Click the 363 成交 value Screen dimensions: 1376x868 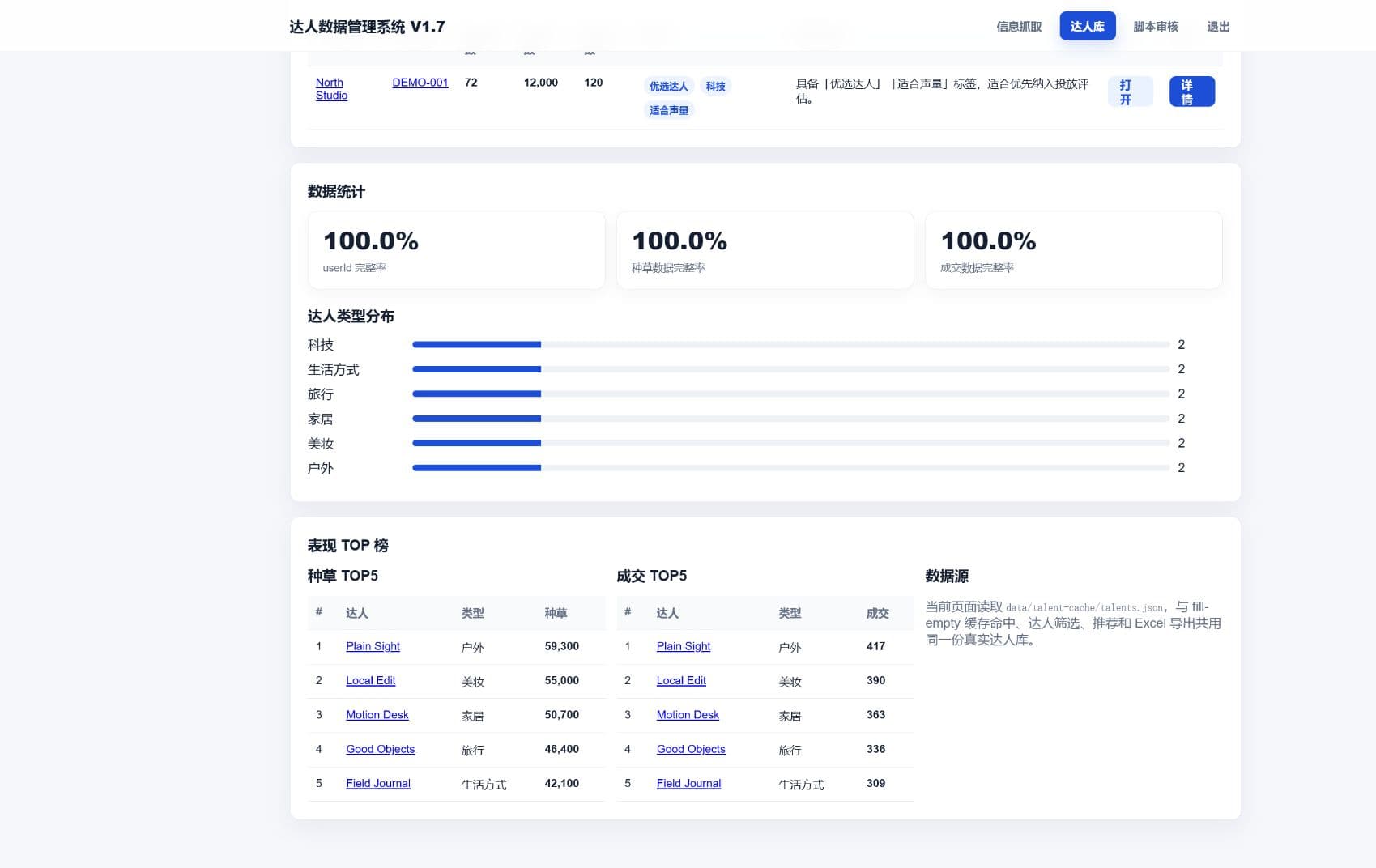(875, 715)
